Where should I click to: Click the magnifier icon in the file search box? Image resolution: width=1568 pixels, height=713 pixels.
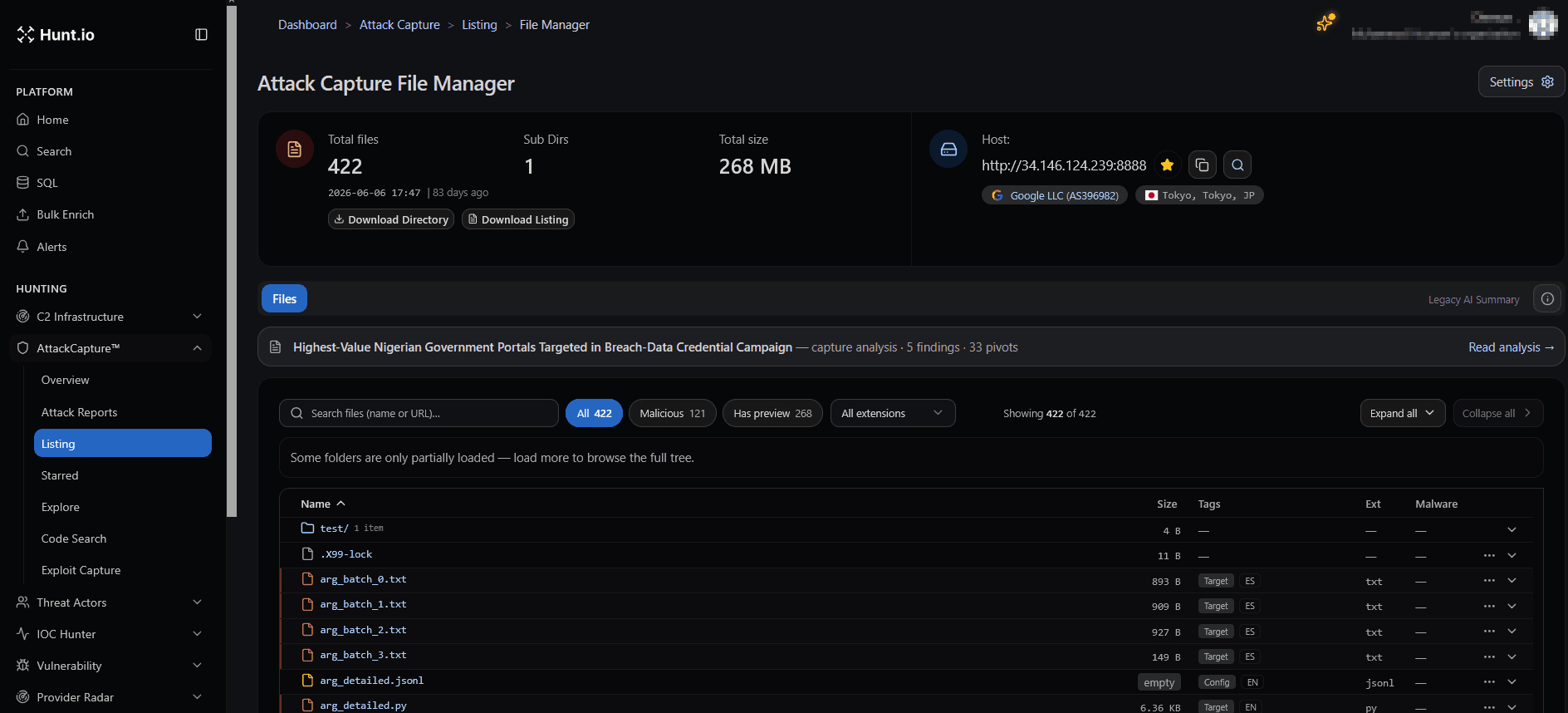pyautogui.click(x=296, y=413)
